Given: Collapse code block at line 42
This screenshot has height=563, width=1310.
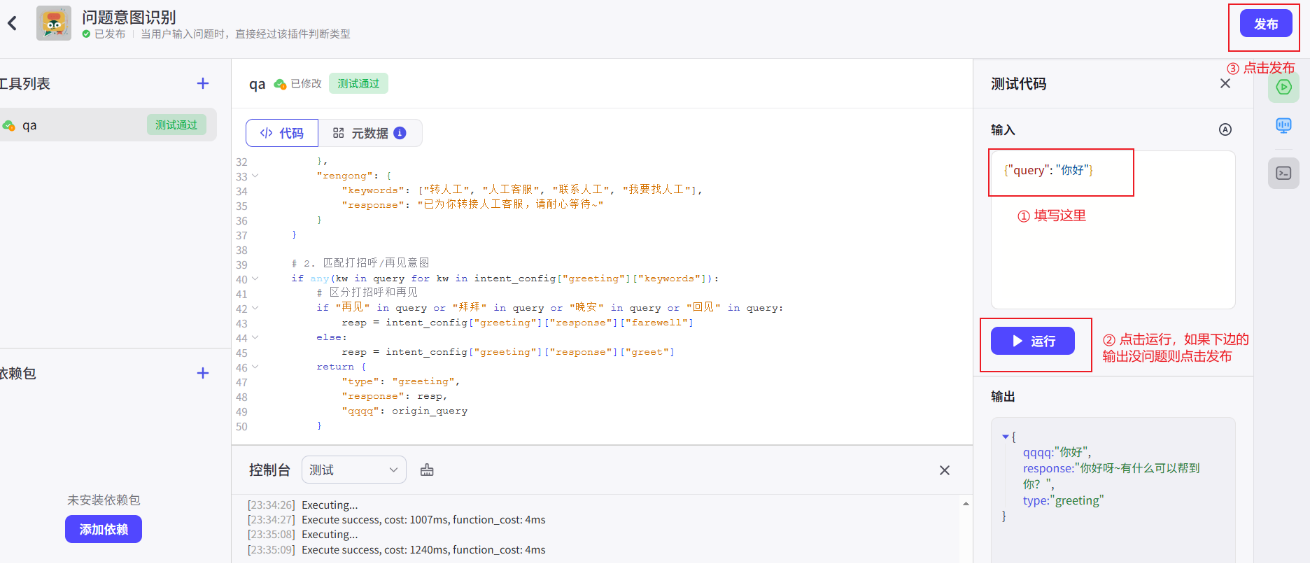Looking at the screenshot, I should [x=254, y=308].
